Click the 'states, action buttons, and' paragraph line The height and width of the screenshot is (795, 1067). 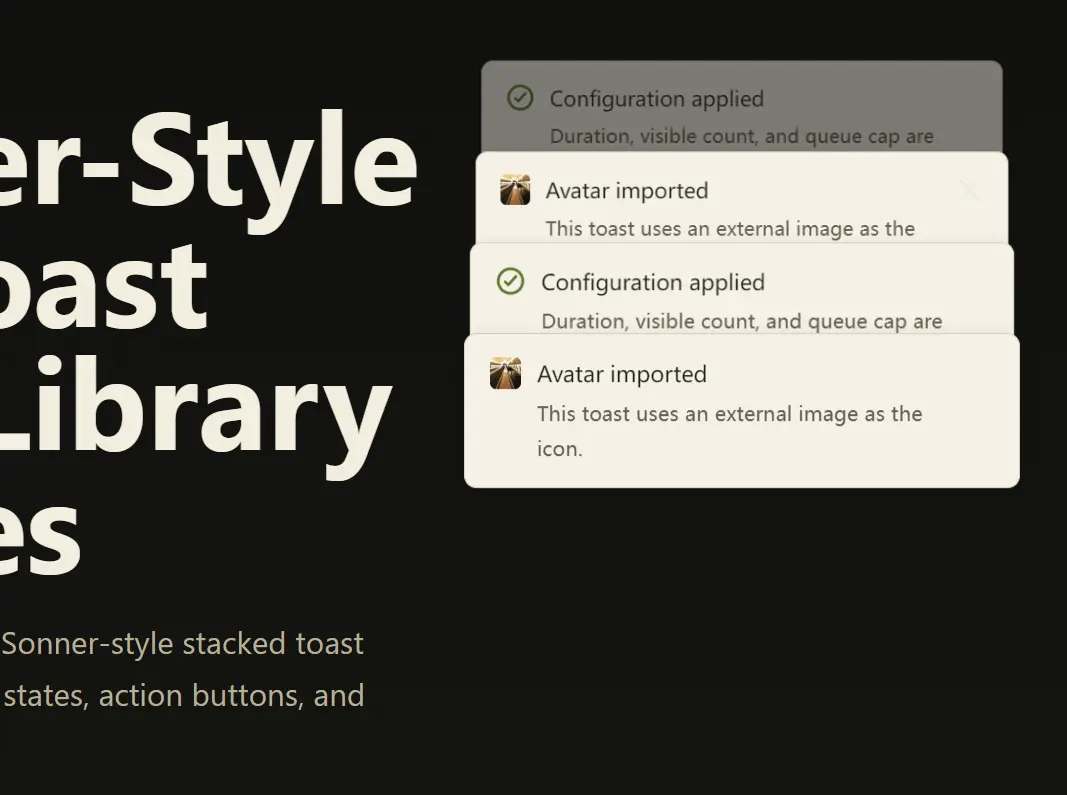click(184, 696)
